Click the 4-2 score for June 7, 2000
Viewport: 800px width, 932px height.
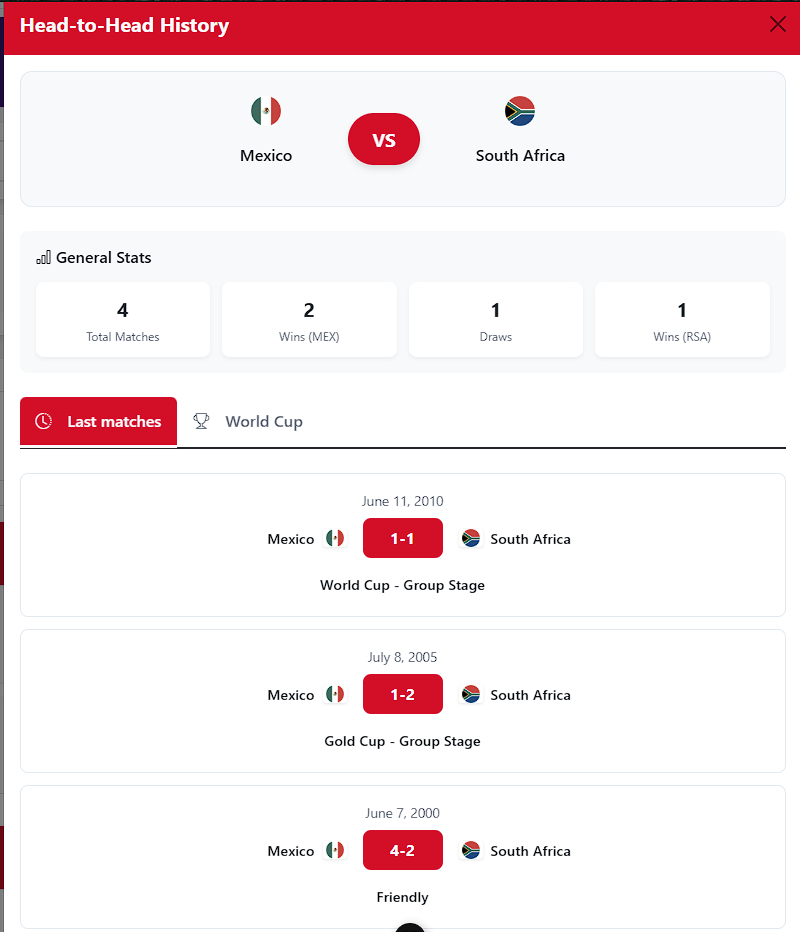402,851
